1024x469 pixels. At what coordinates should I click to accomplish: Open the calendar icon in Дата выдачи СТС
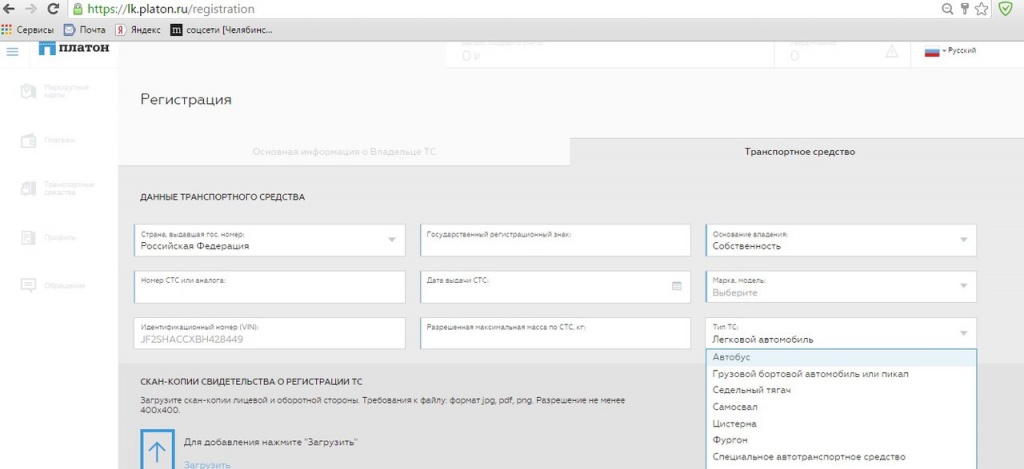[x=676, y=286]
